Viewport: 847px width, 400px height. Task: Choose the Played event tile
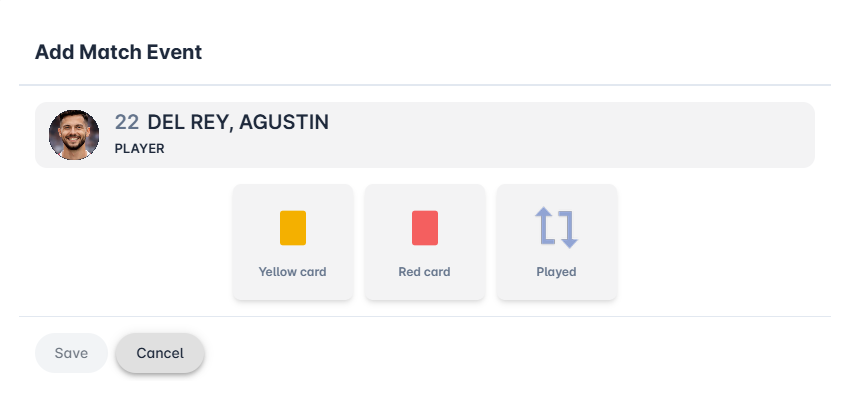(556, 242)
